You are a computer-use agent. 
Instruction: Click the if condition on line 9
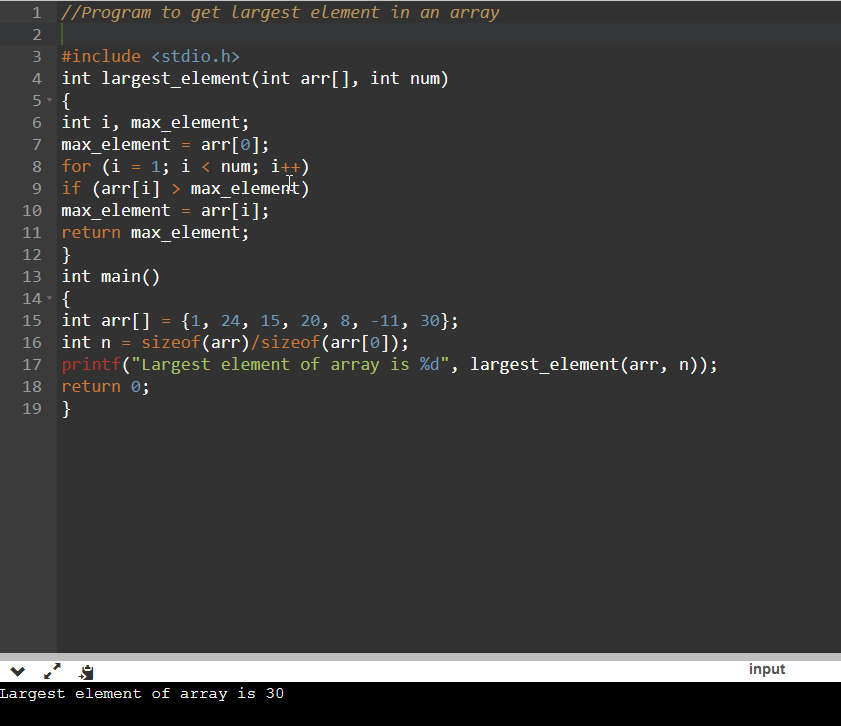185,188
